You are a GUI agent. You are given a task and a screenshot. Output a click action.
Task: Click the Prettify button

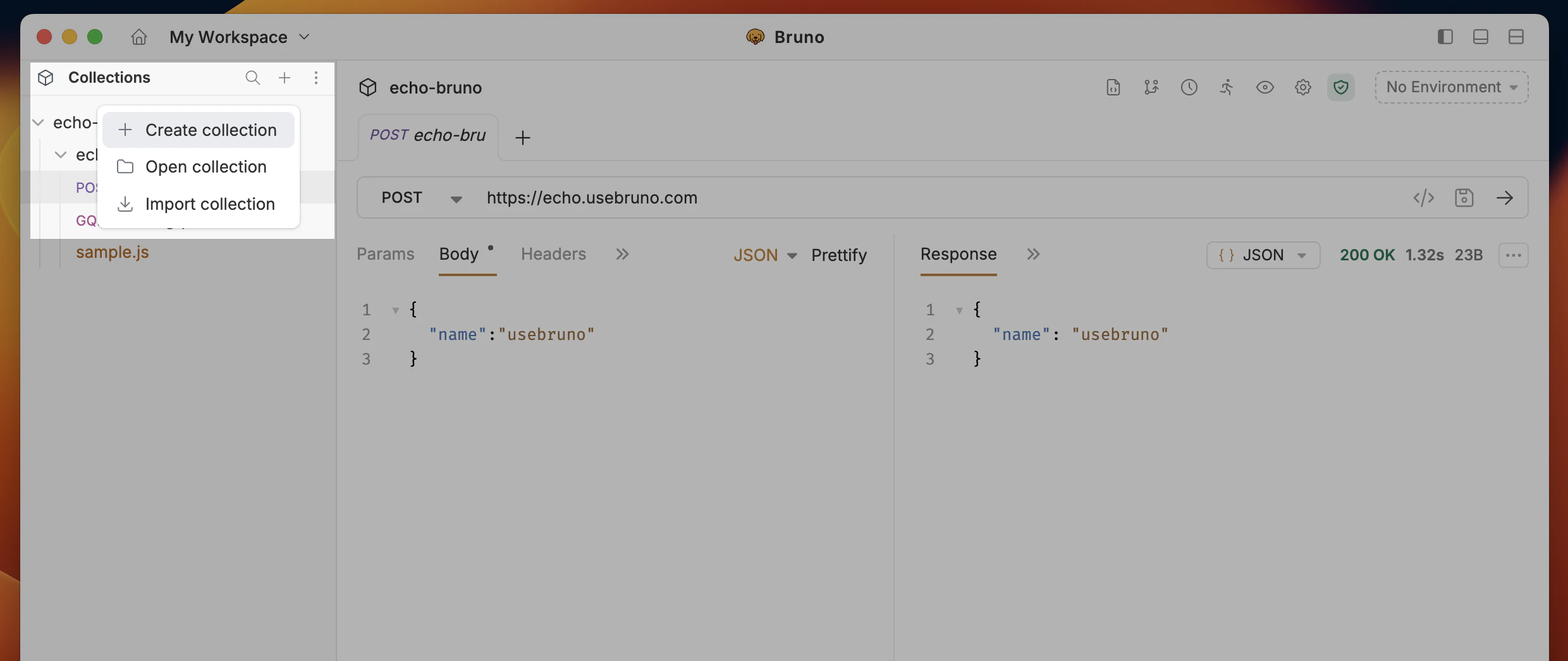840,255
